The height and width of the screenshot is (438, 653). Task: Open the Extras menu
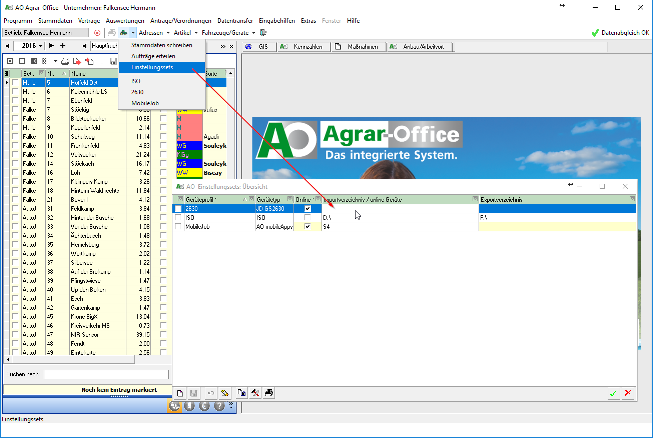tap(308, 20)
